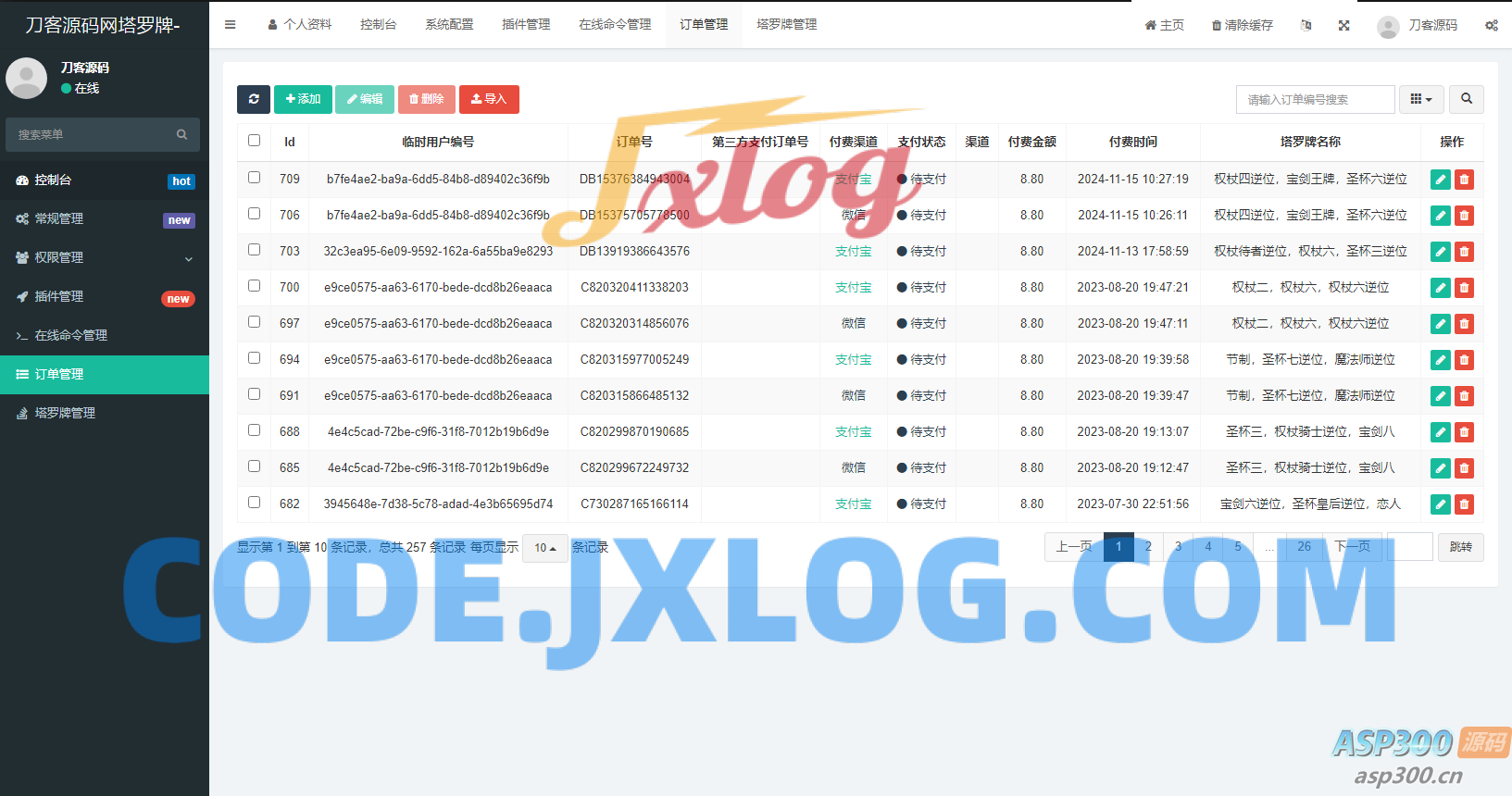Open the settings gears icon at top right
The height and width of the screenshot is (796, 1512).
click(x=1491, y=25)
